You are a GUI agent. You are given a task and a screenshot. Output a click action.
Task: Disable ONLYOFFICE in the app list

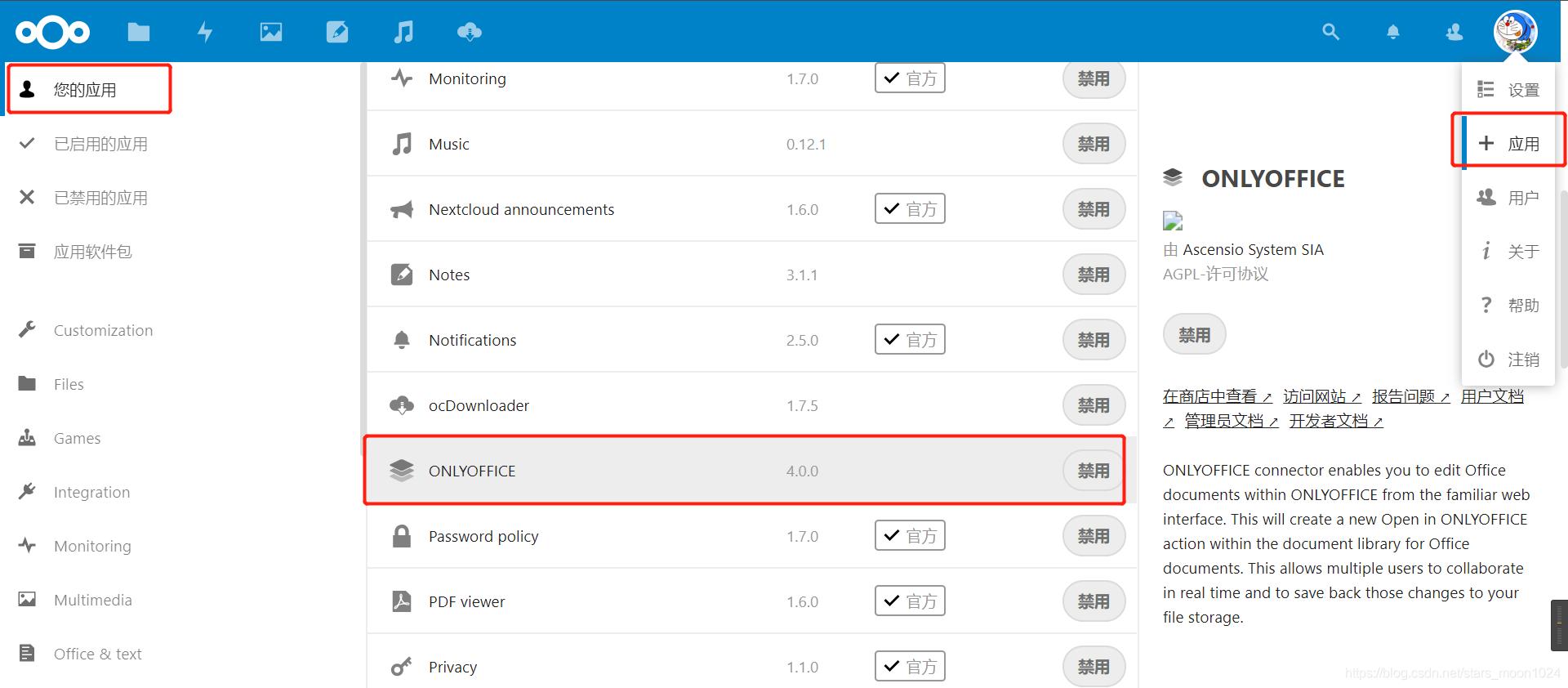(x=1094, y=471)
